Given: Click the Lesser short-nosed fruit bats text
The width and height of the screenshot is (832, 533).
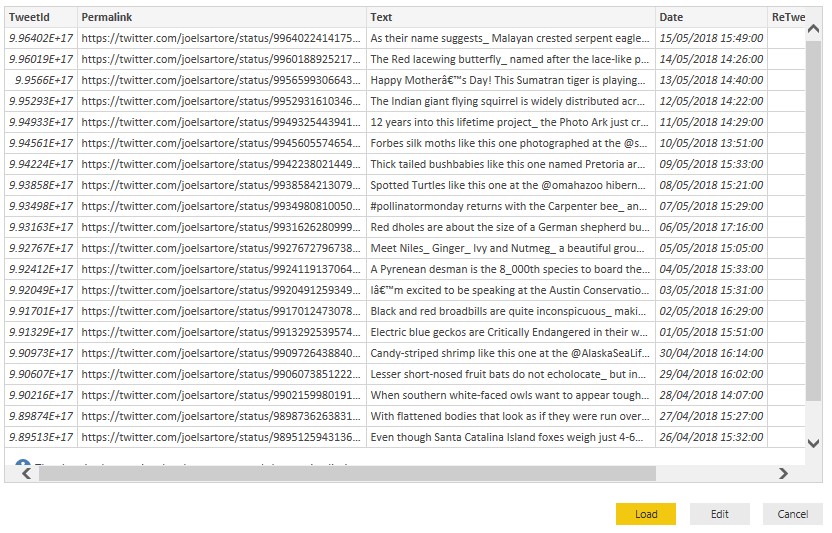Looking at the screenshot, I should coord(510,374).
